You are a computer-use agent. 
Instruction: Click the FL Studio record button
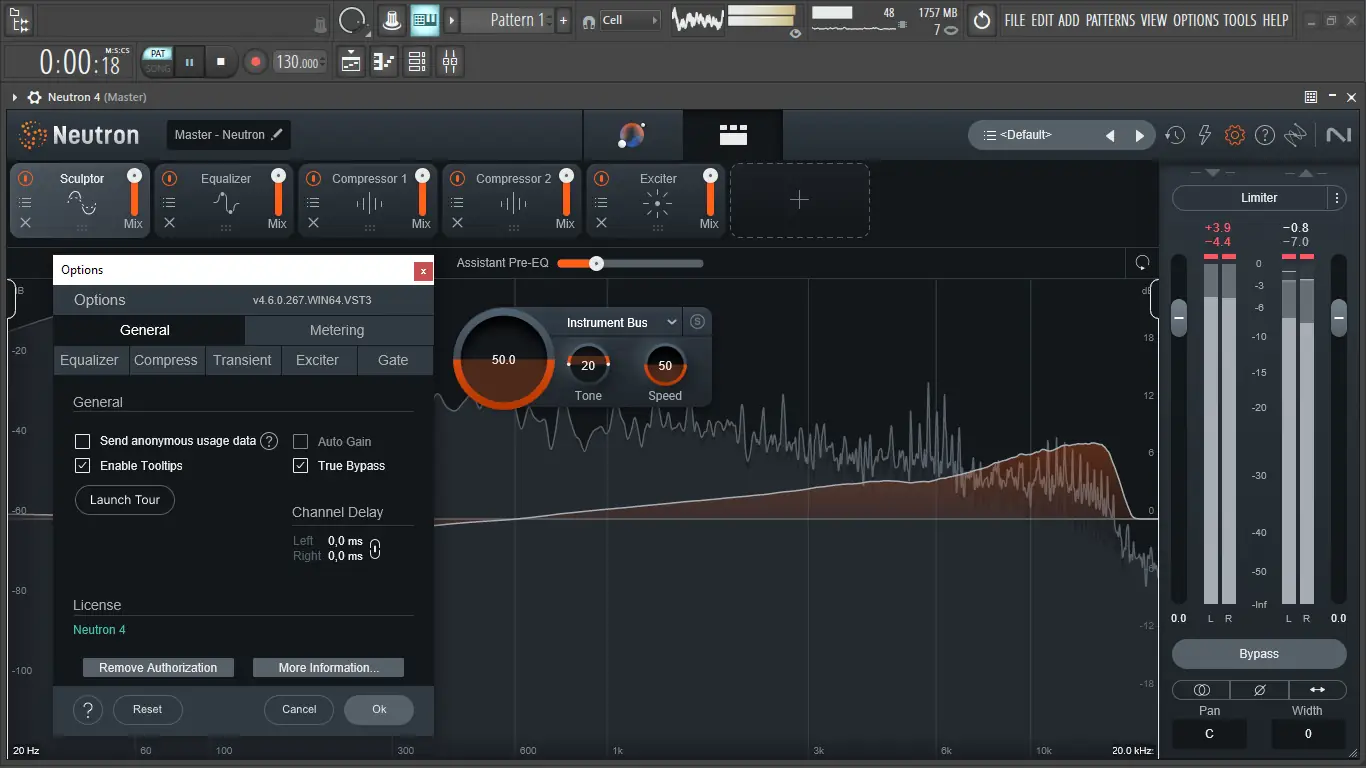click(x=255, y=62)
